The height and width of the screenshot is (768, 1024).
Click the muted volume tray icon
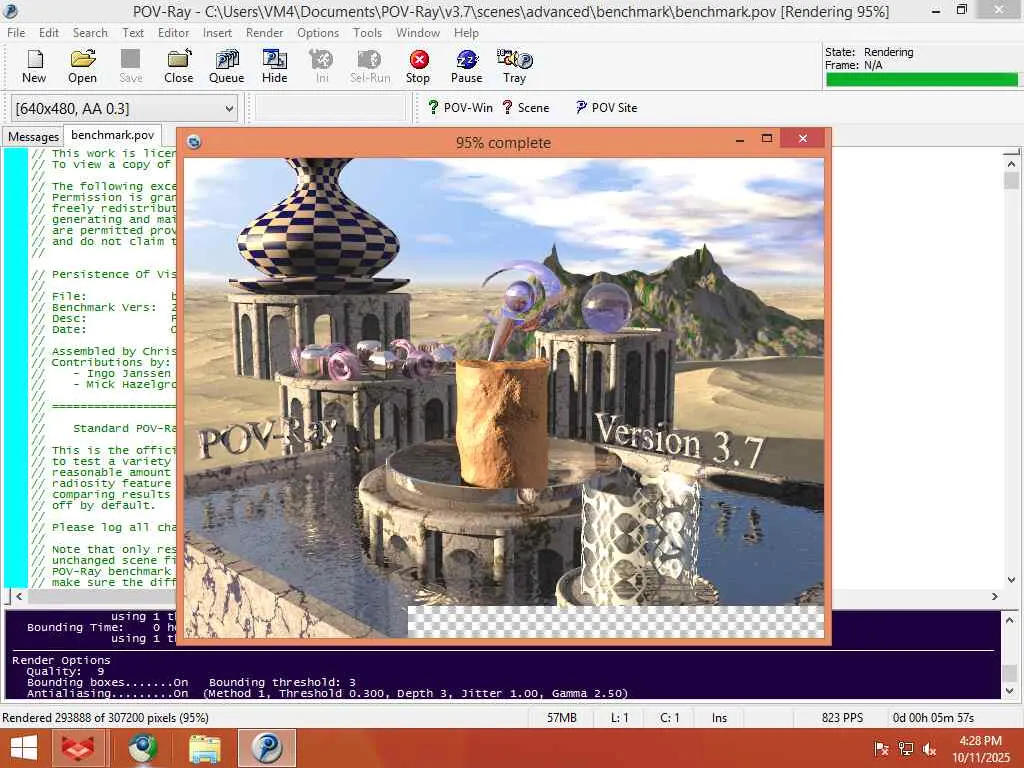coord(929,749)
